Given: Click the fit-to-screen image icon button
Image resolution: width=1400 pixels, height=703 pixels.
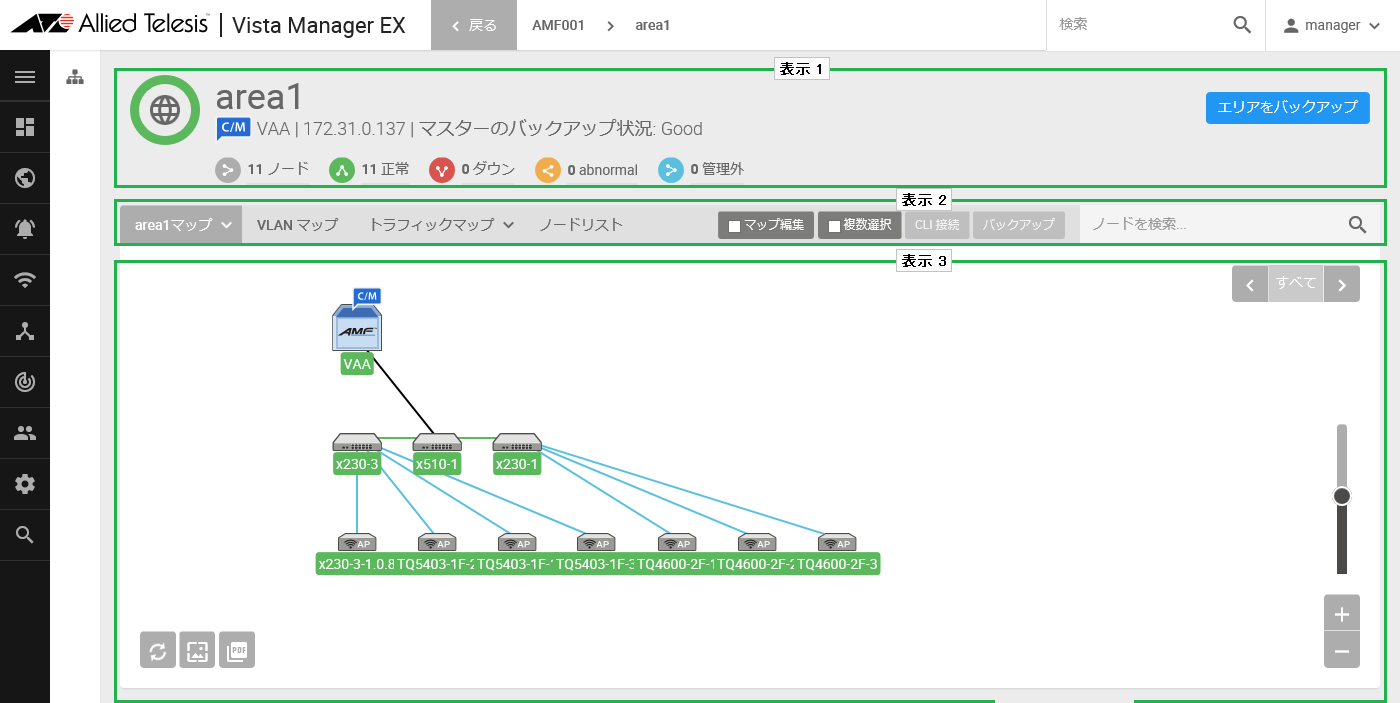Looking at the screenshot, I should pyautogui.click(x=197, y=651).
